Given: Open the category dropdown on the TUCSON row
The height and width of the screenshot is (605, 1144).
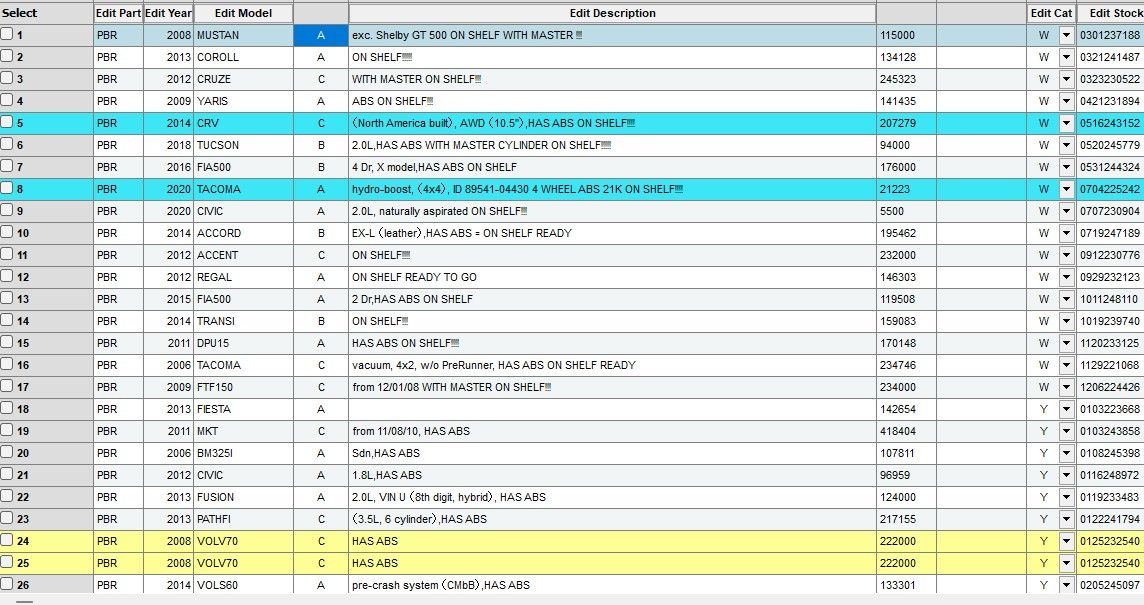Looking at the screenshot, I should point(1067,145).
